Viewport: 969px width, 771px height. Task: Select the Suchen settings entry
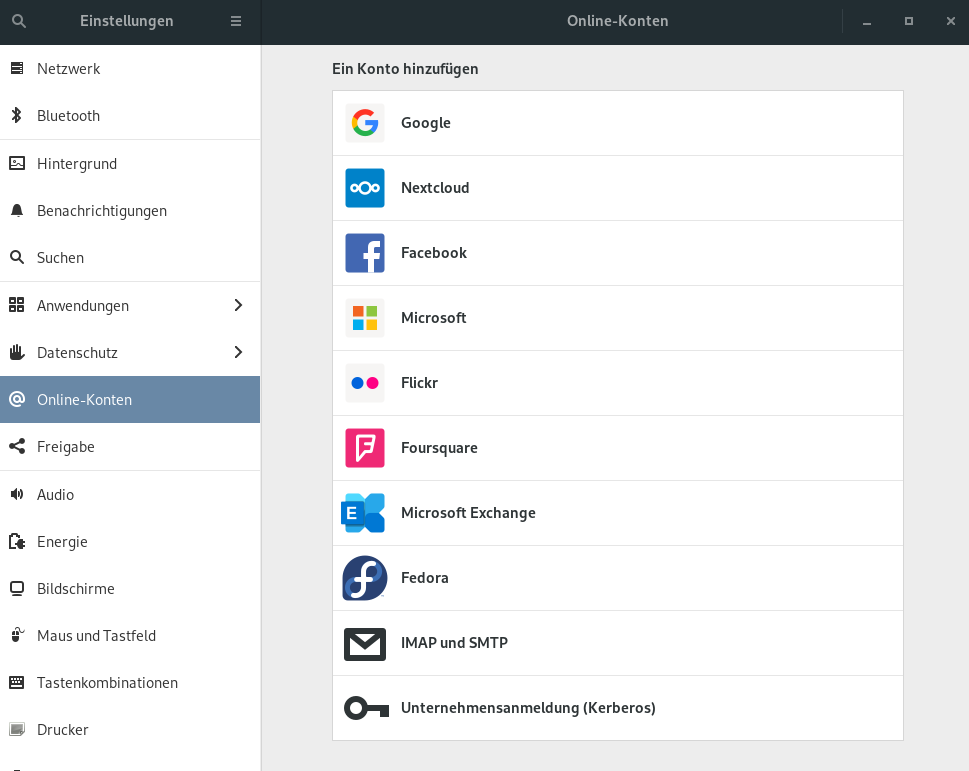coord(130,258)
